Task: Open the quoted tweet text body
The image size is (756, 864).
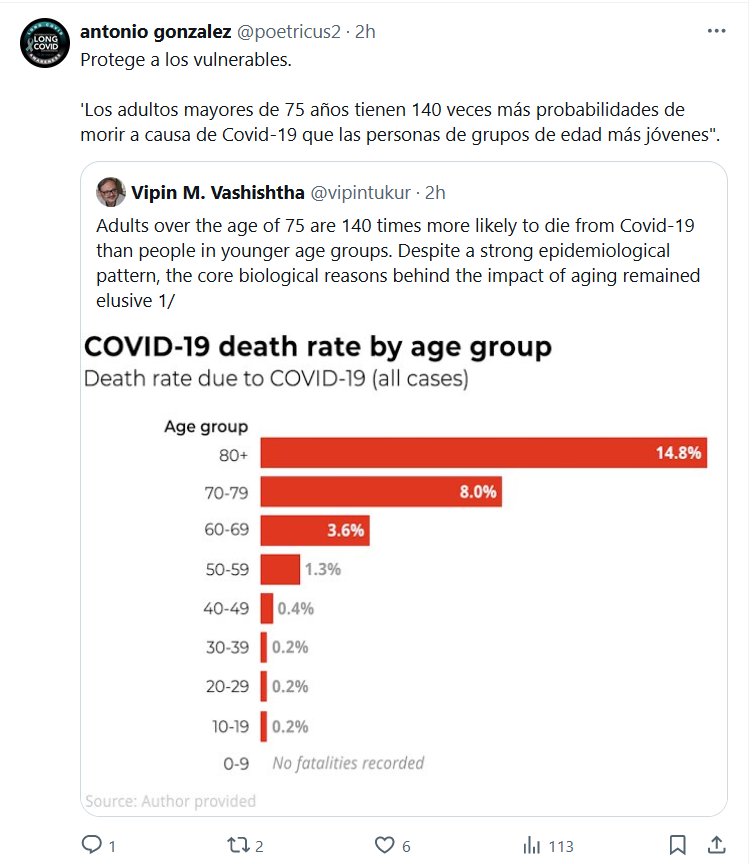Action: tap(398, 262)
